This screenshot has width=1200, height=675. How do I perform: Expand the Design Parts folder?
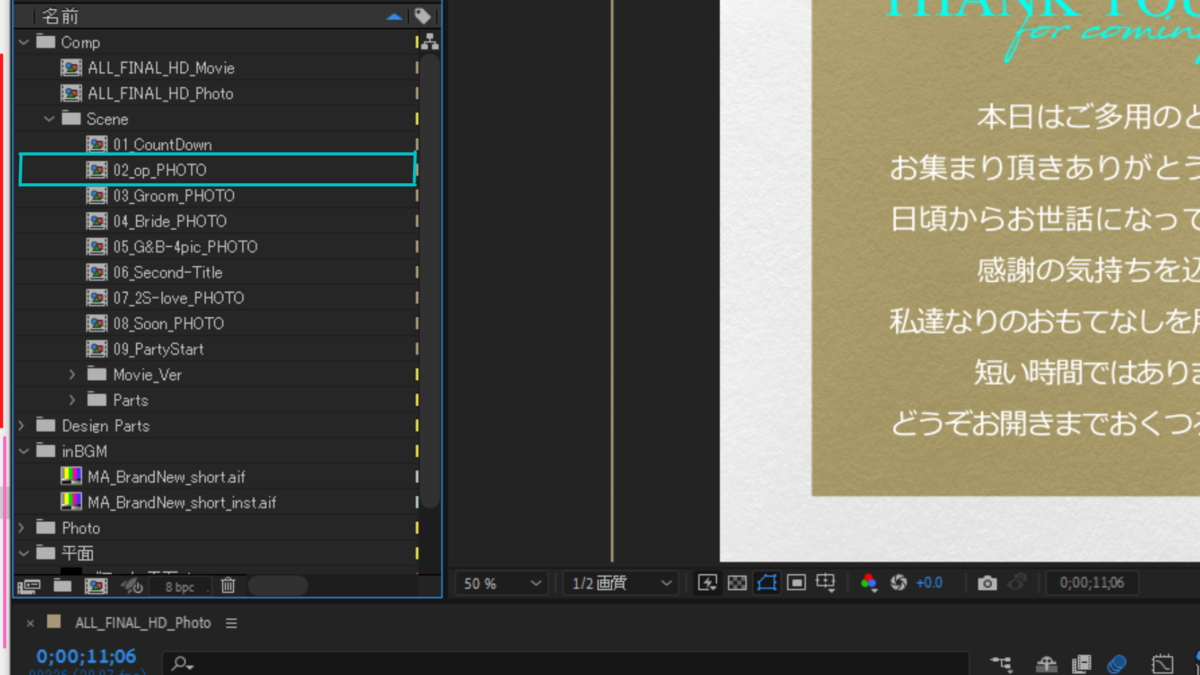[23, 426]
